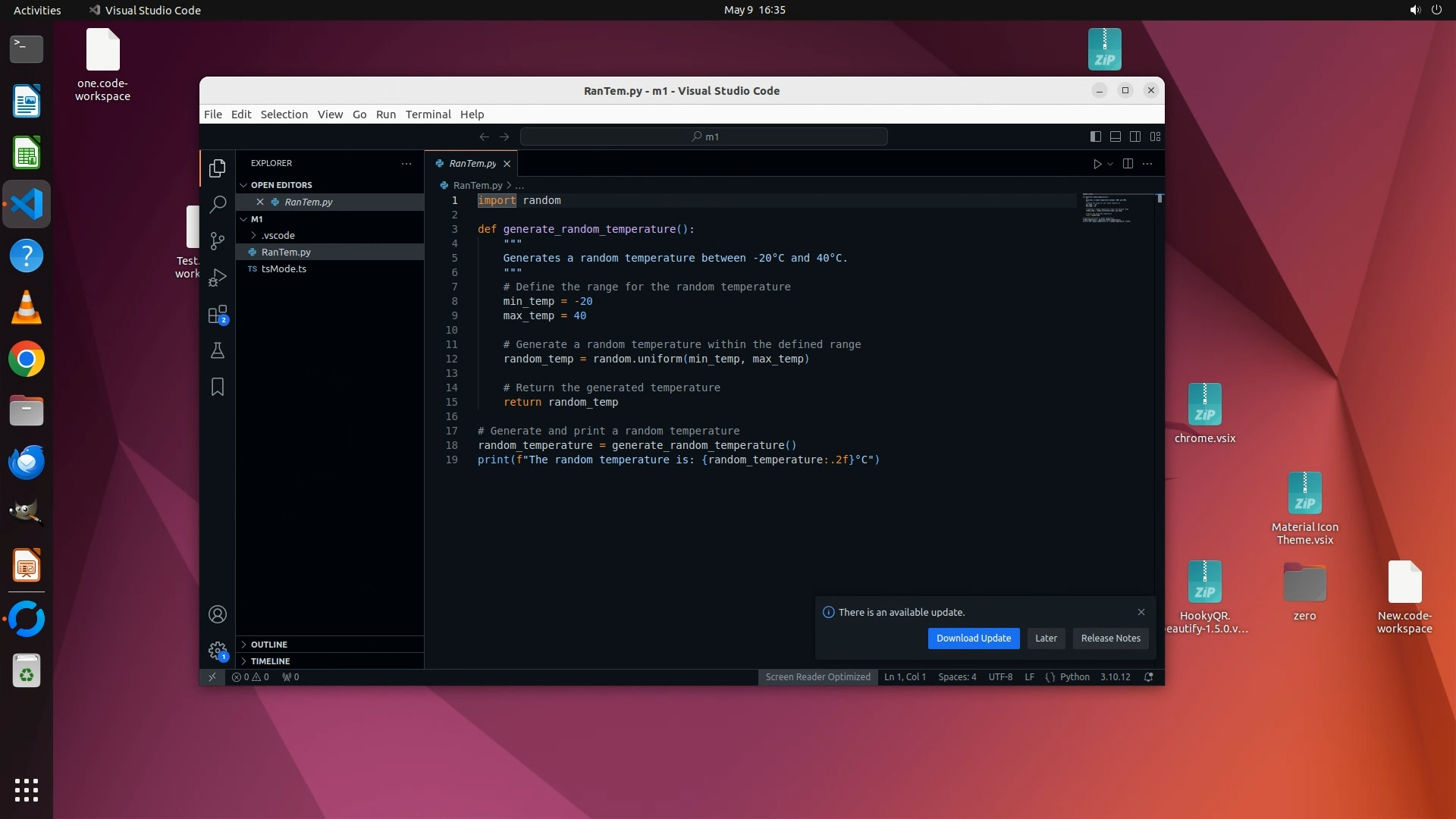The image size is (1456, 819).
Task: Expand the Outline section
Action: click(269, 645)
